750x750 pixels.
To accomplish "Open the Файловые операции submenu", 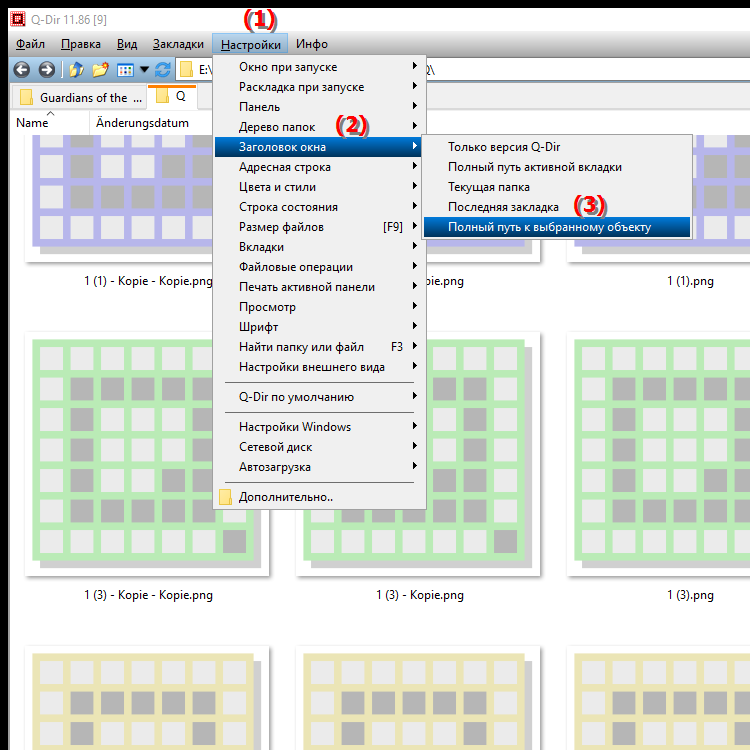I will [x=319, y=267].
